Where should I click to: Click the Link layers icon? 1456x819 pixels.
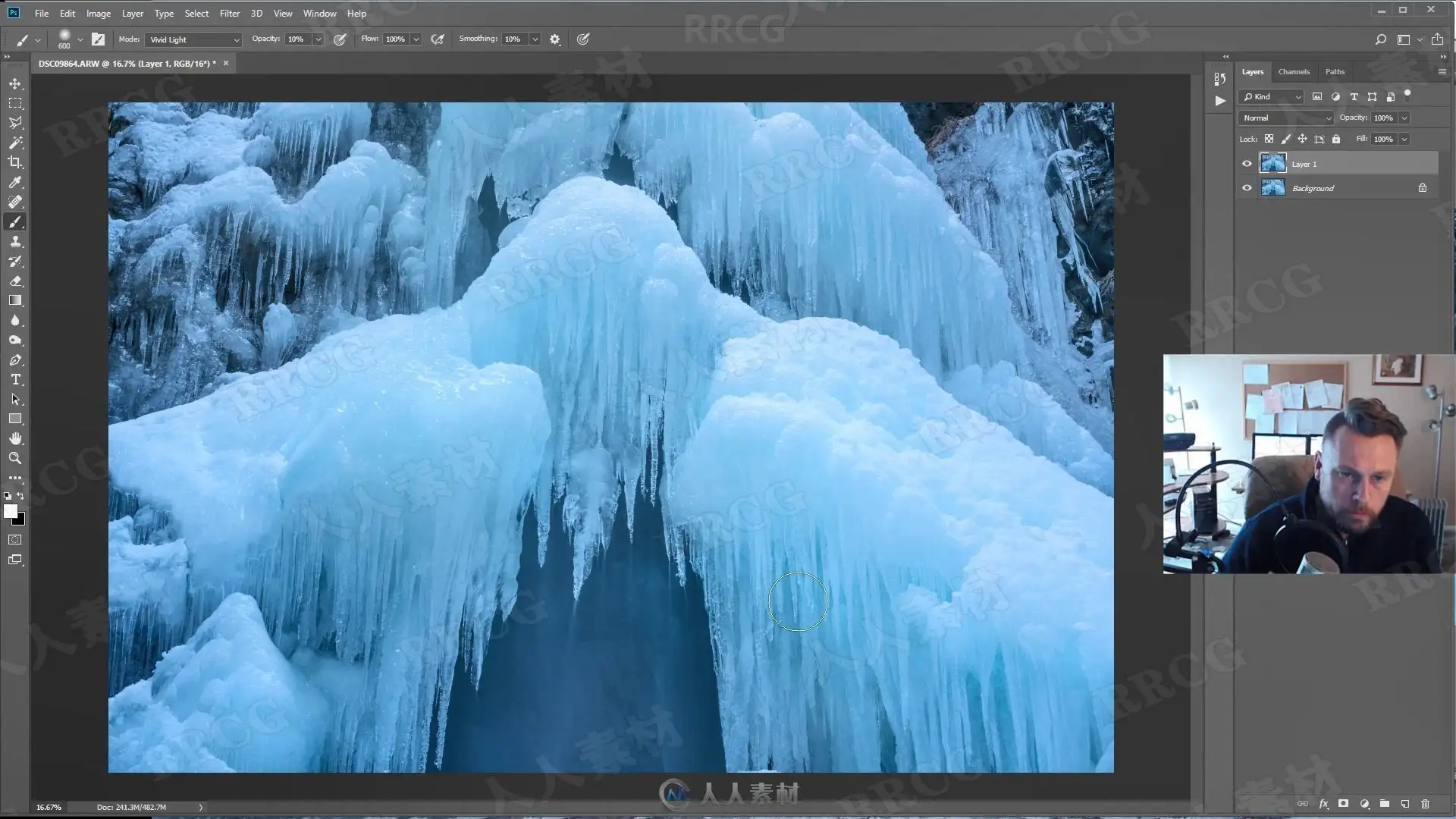coord(1302,804)
